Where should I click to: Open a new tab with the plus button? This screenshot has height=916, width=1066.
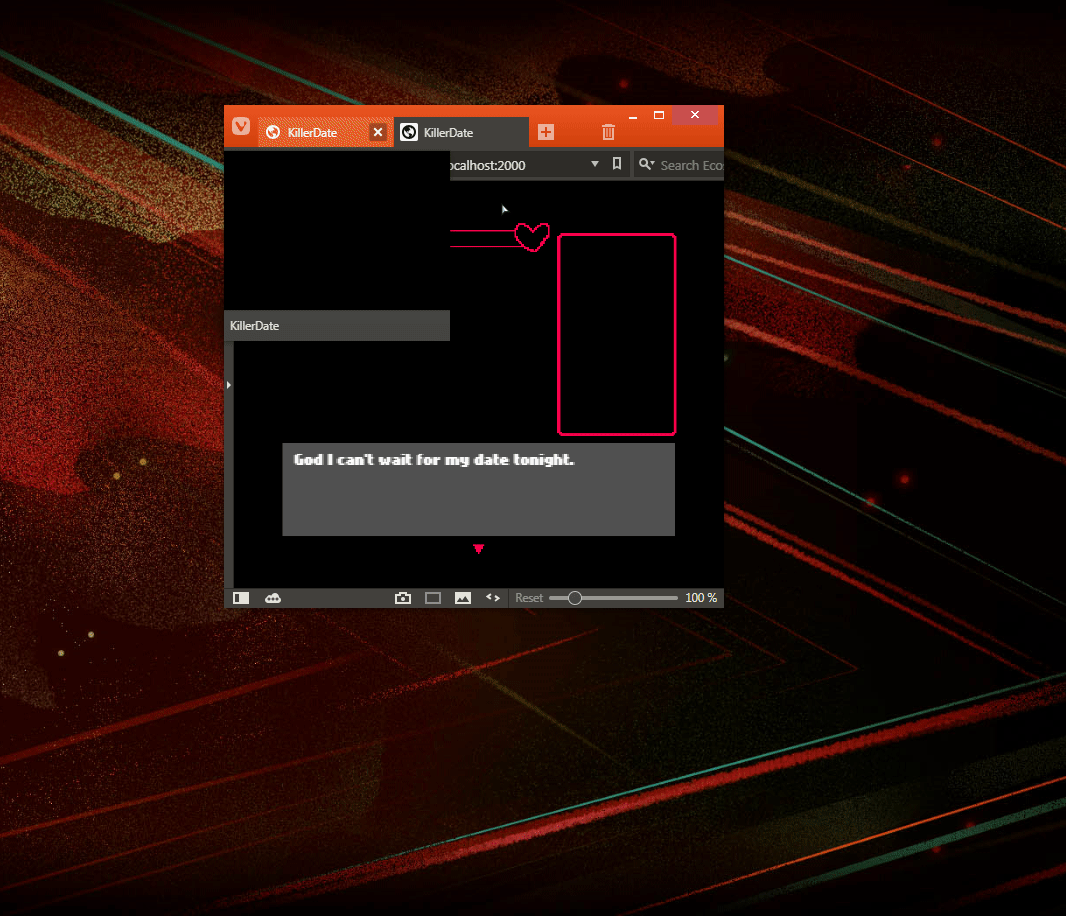pyautogui.click(x=546, y=132)
